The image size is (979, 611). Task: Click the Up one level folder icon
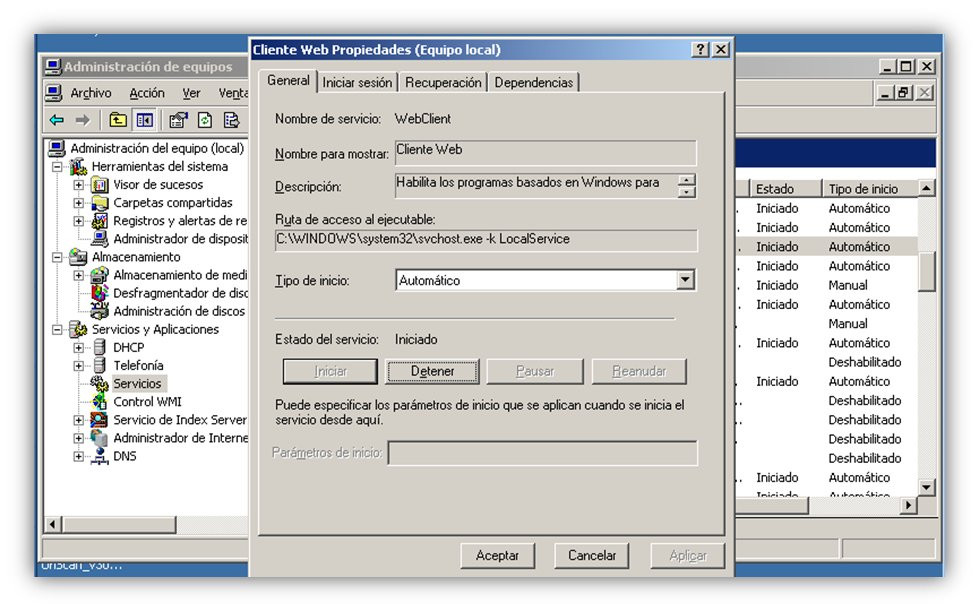pos(117,120)
